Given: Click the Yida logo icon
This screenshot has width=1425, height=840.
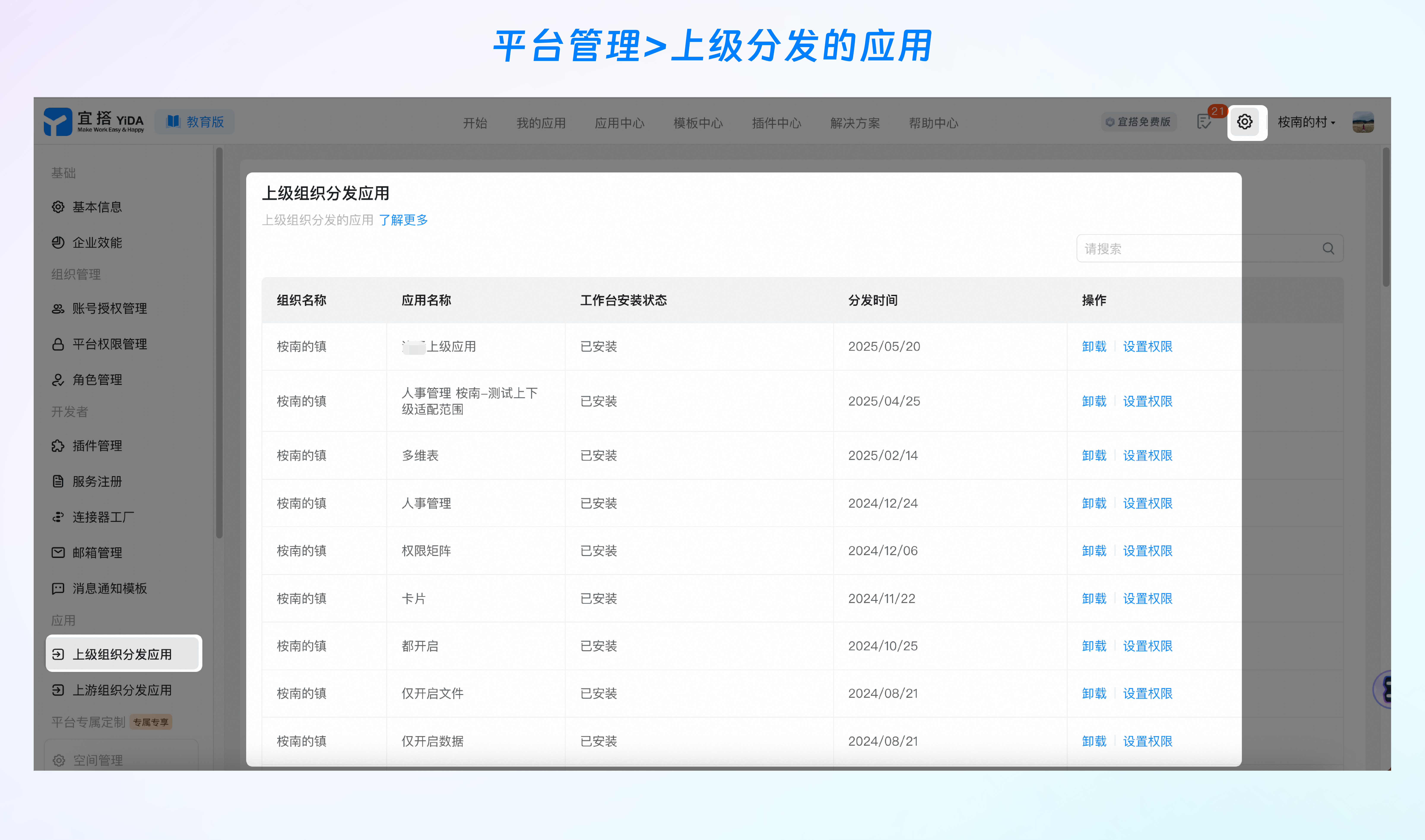Looking at the screenshot, I should point(58,122).
